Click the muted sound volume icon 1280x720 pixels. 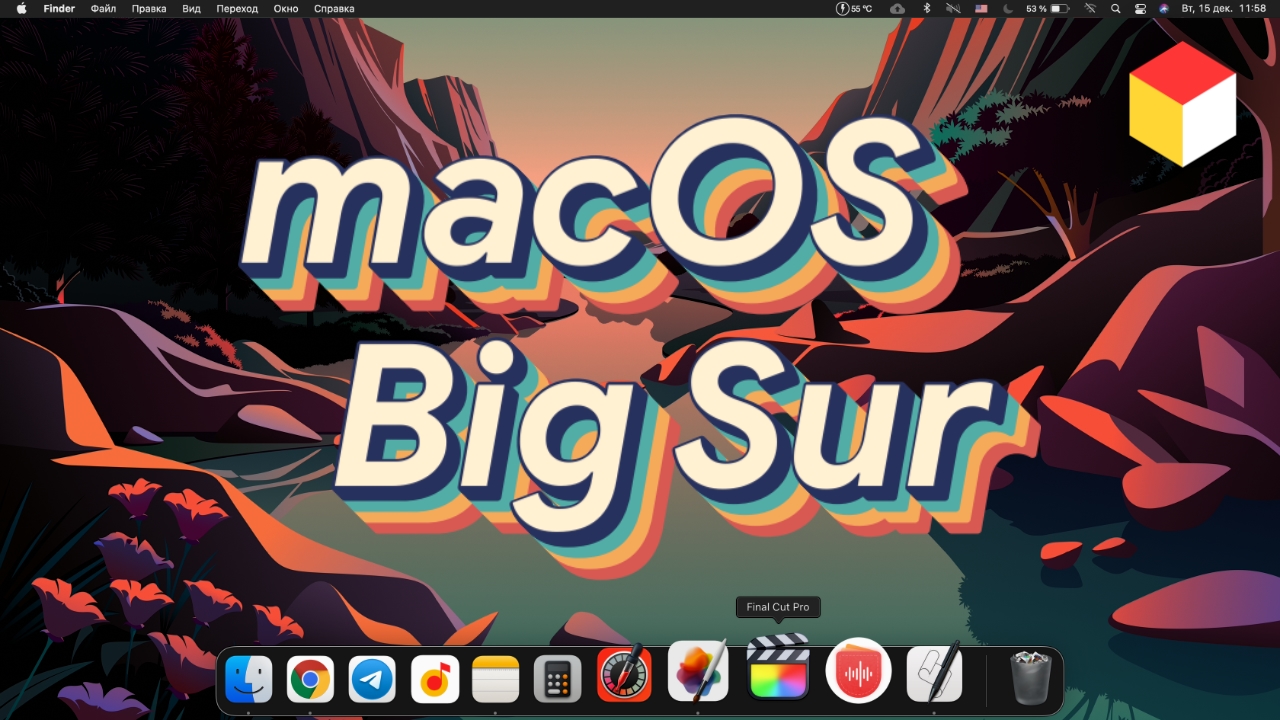953,8
